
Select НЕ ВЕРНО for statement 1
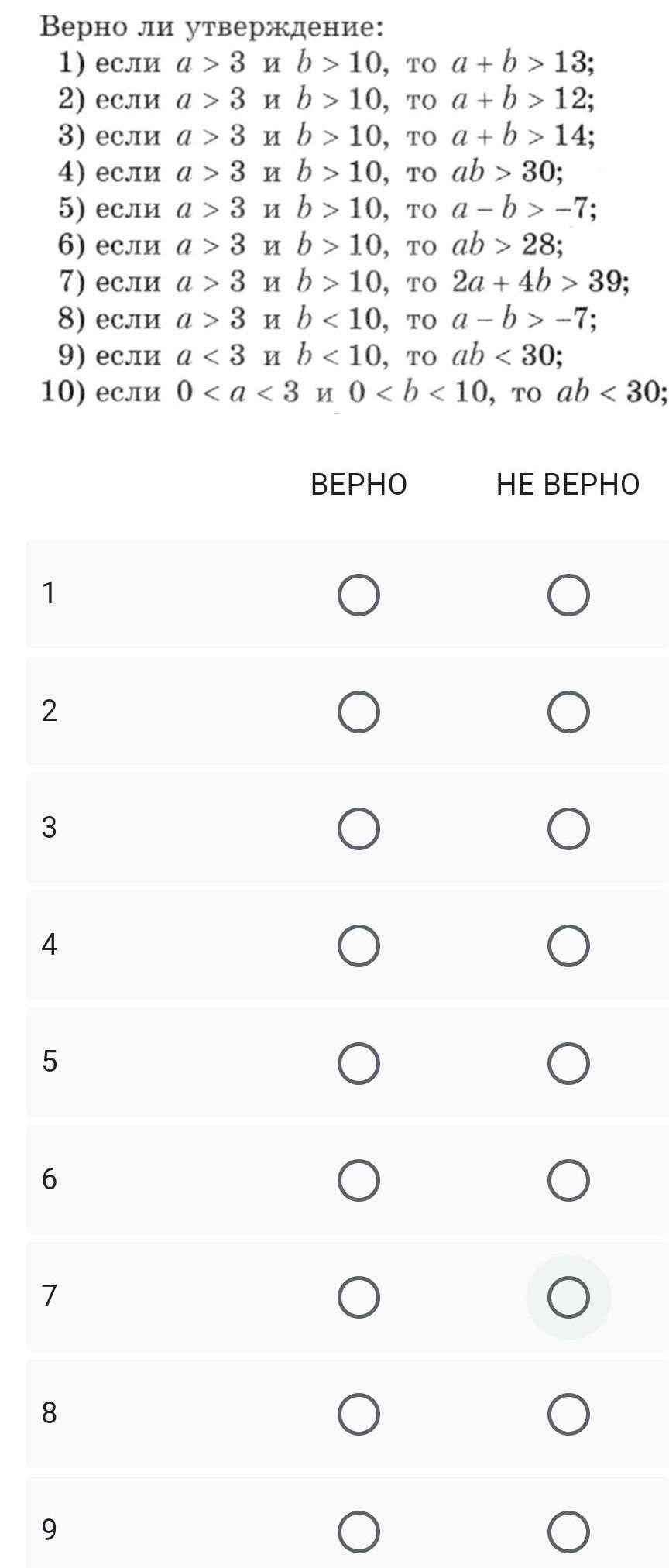coord(568,595)
